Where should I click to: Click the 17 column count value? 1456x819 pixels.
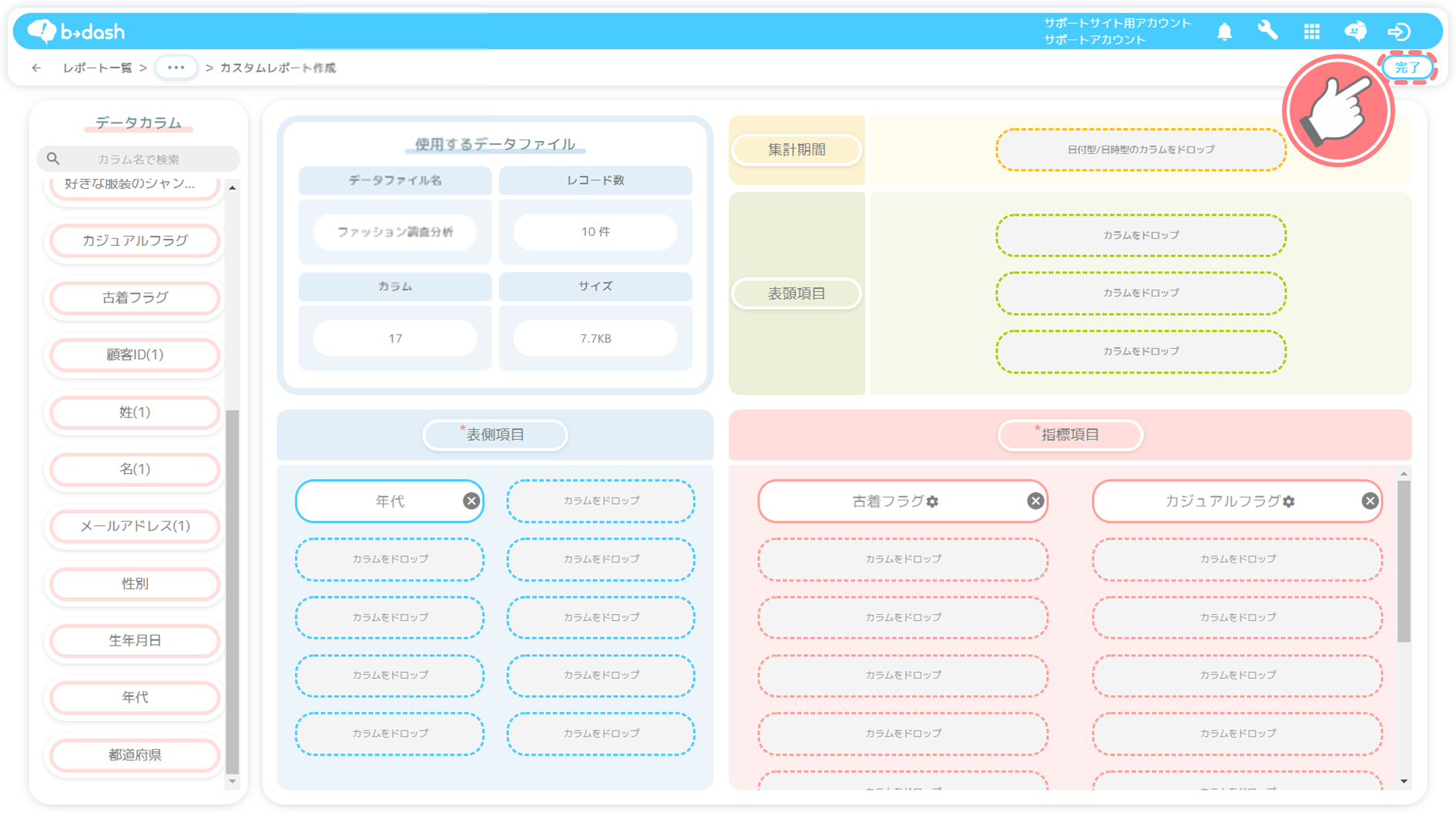(395, 338)
